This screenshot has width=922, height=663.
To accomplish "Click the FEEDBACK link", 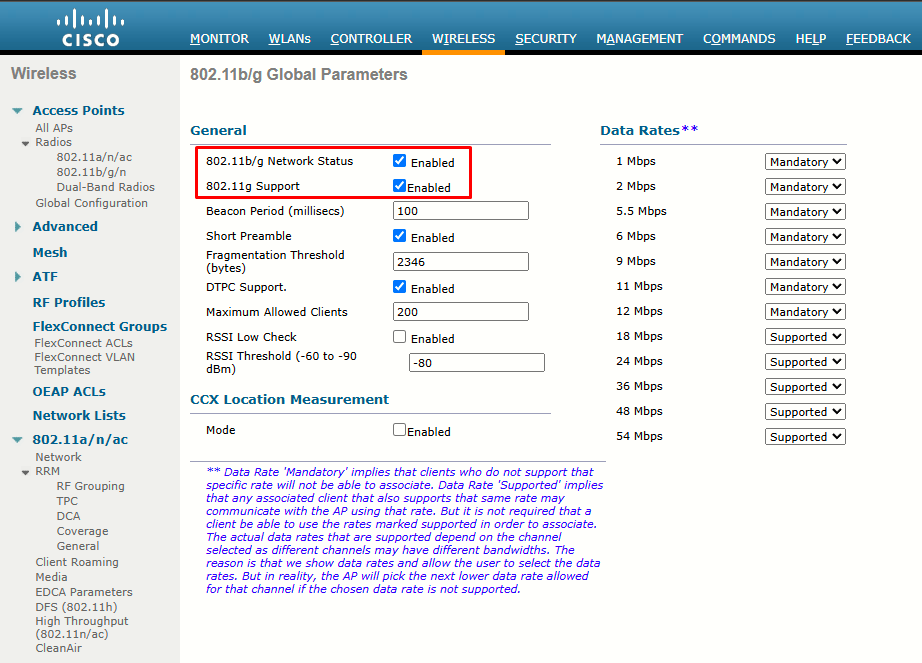I will click(x=878, y=39).
